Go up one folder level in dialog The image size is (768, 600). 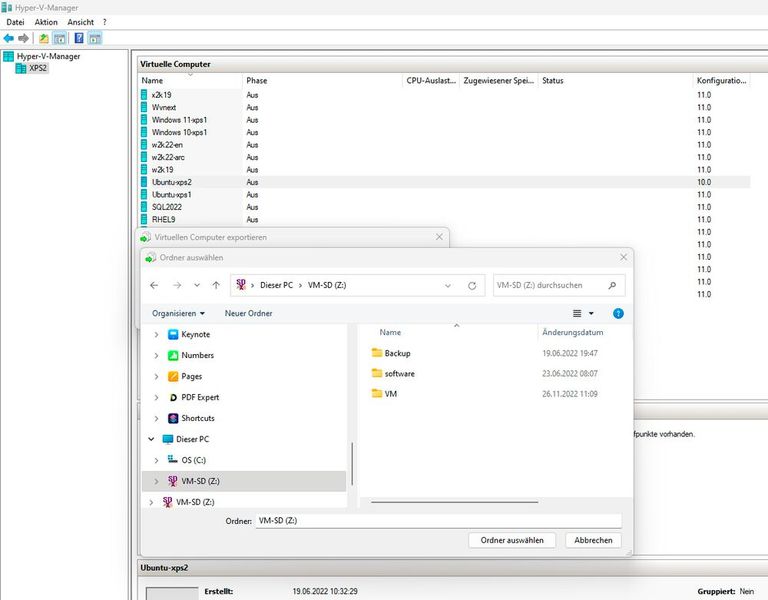(x=216, y=285)
